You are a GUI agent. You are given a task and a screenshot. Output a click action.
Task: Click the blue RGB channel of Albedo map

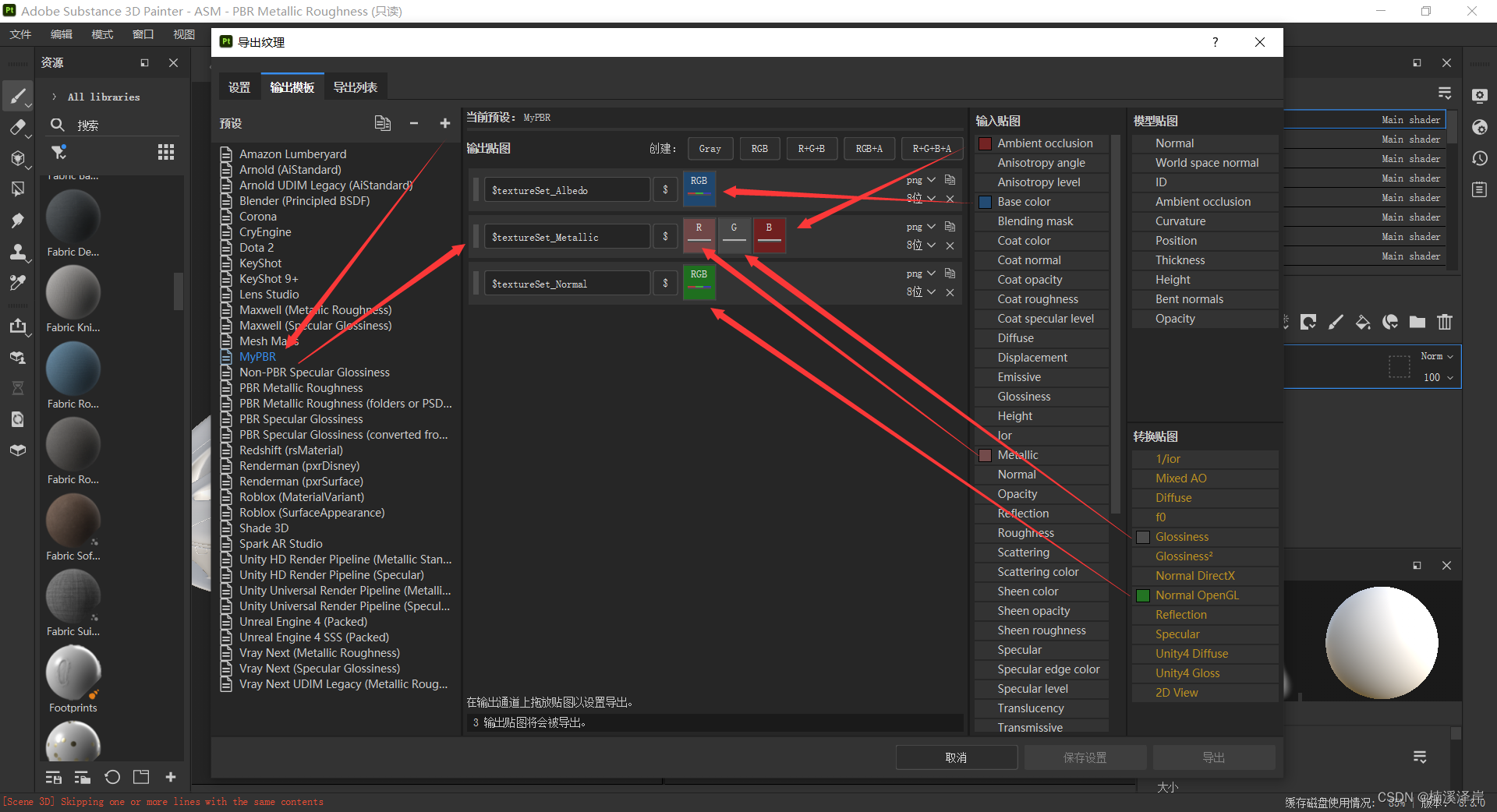(x=699, y=189)
